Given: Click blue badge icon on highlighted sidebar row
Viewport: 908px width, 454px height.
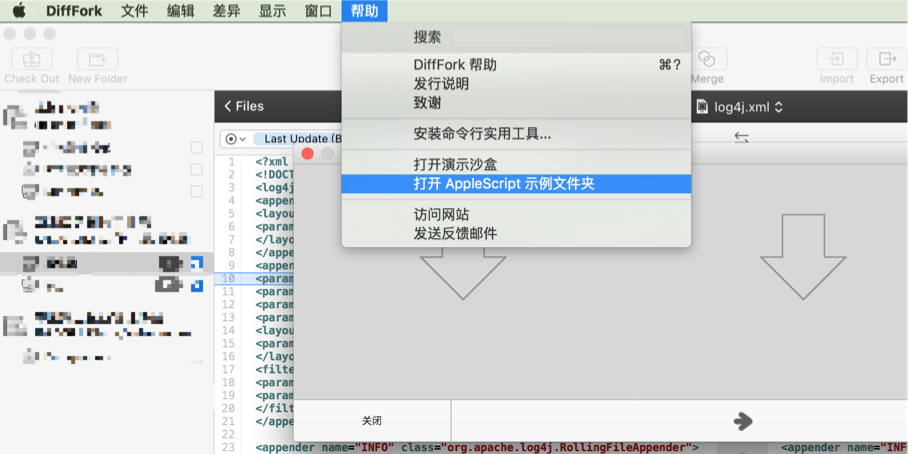Looking at the screenshot, I should pos(197,263).
